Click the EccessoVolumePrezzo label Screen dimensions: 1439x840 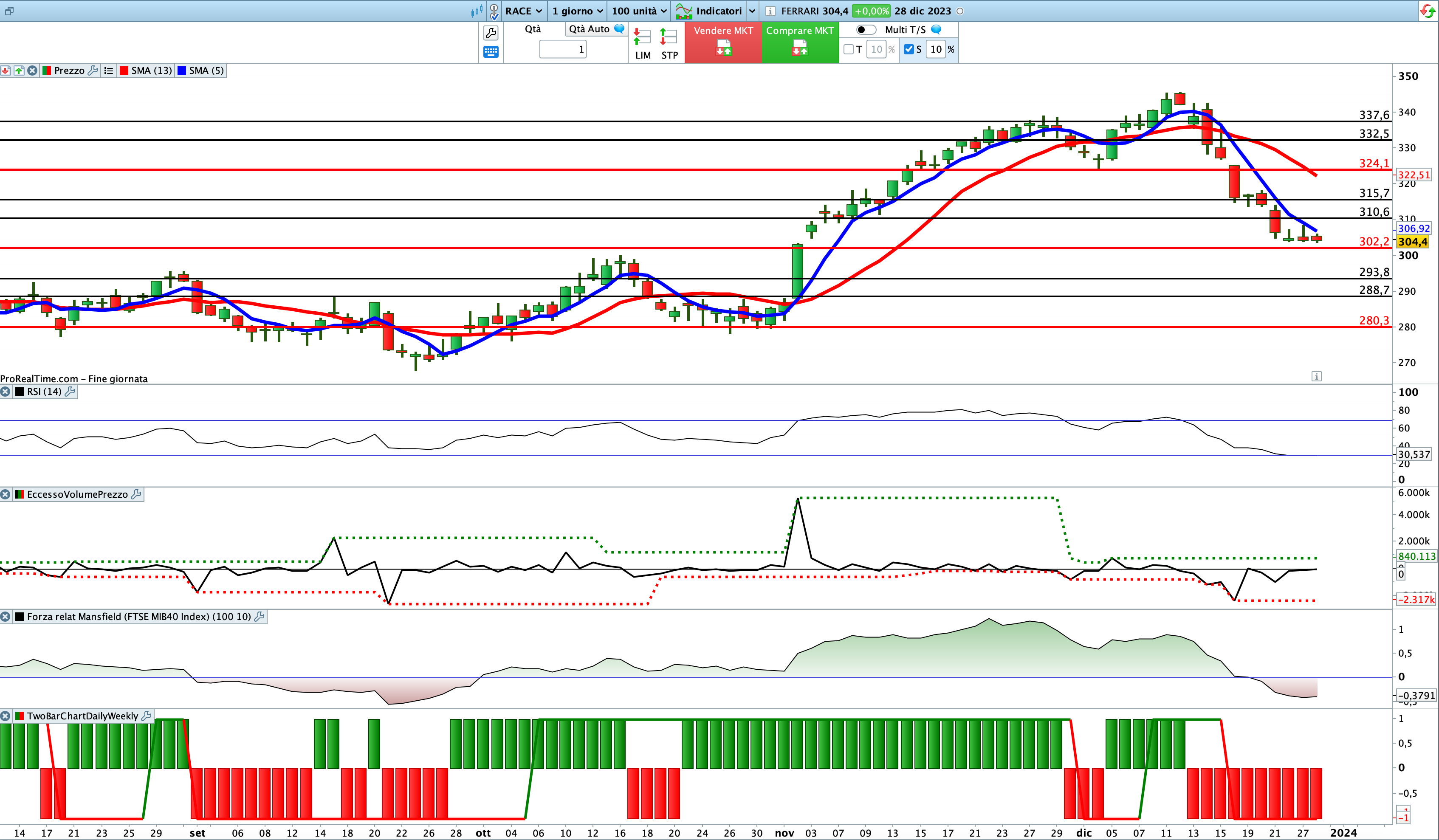pyautogui.click(x=77, y=494)
